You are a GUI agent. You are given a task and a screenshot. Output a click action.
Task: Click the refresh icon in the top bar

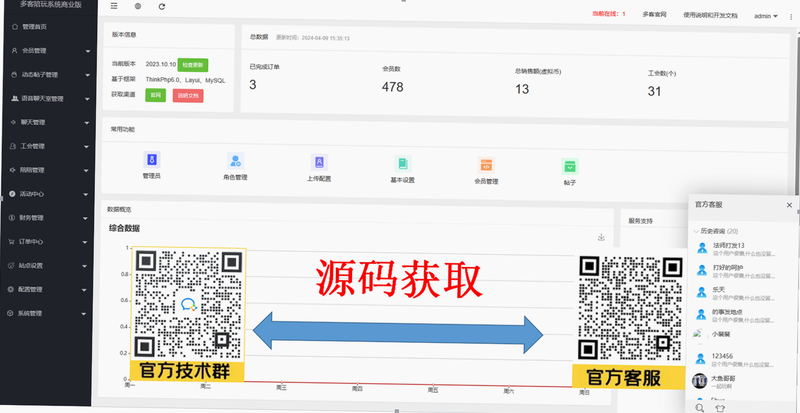[162, 7]
